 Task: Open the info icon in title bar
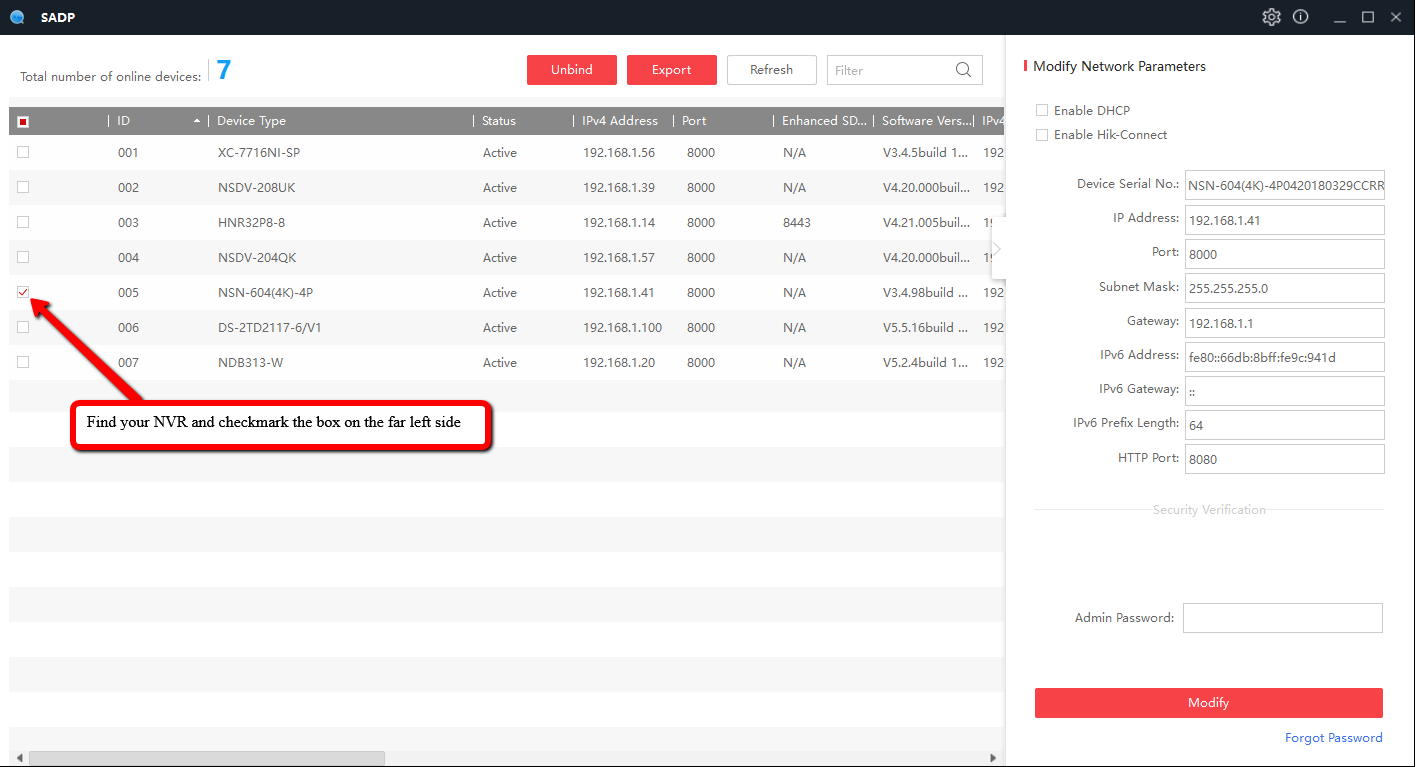1300,17
